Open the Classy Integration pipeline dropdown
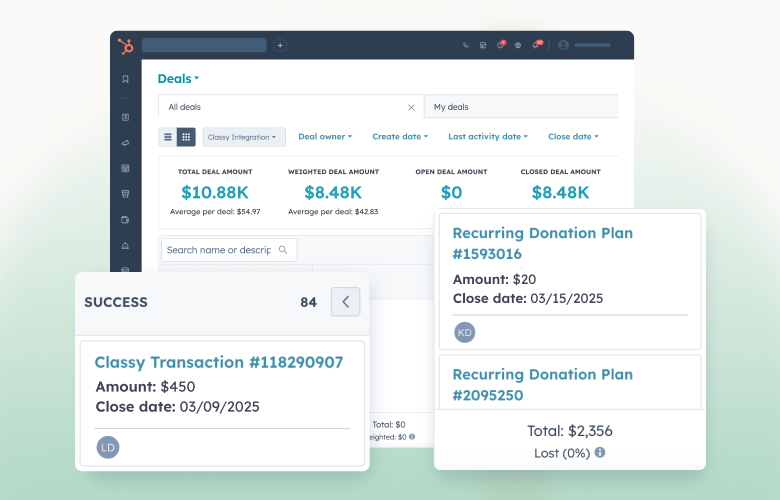780x500 pixels. tap(244, 137)
